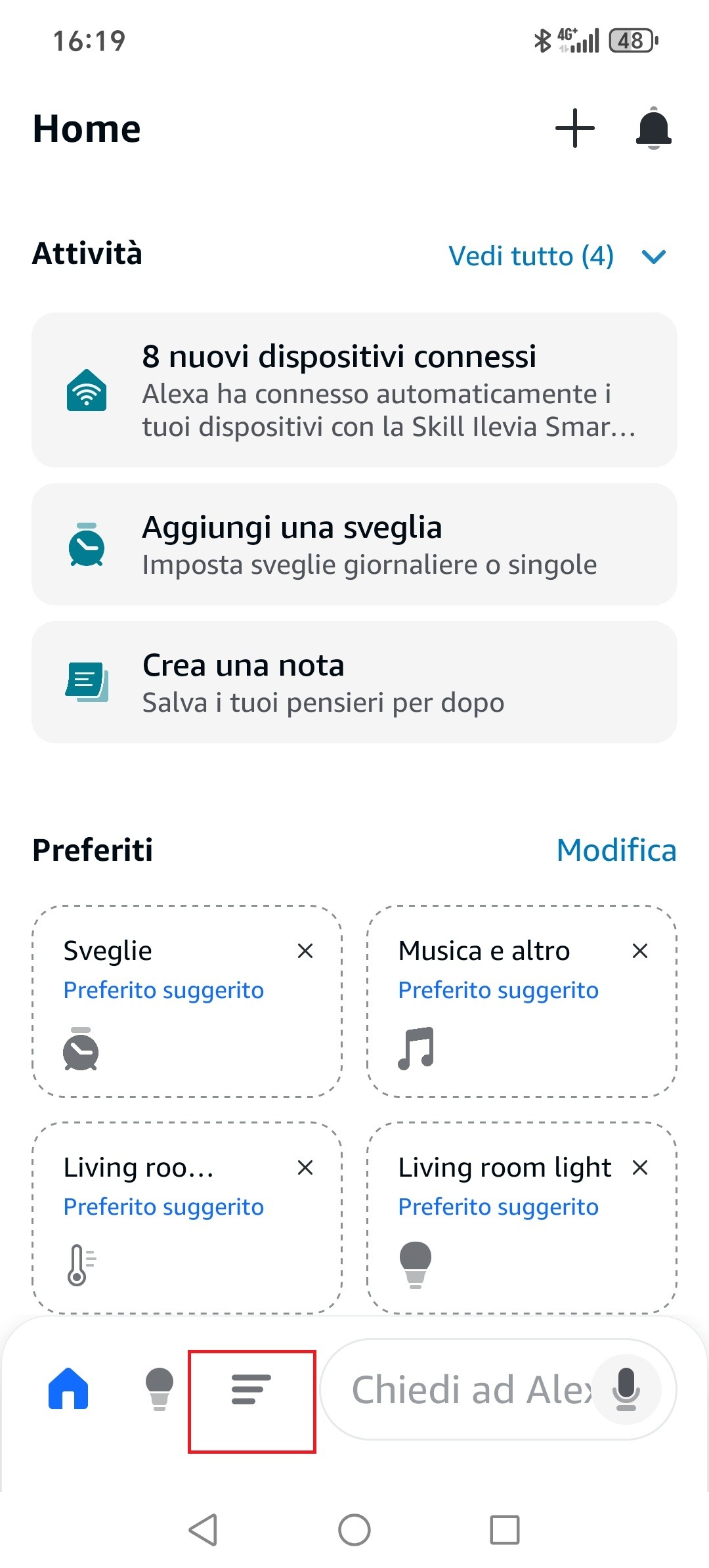This screenshot has height=1568, width=709.
Task: Switch to the Home tab icon
Action: click(x=68, y=1389)
